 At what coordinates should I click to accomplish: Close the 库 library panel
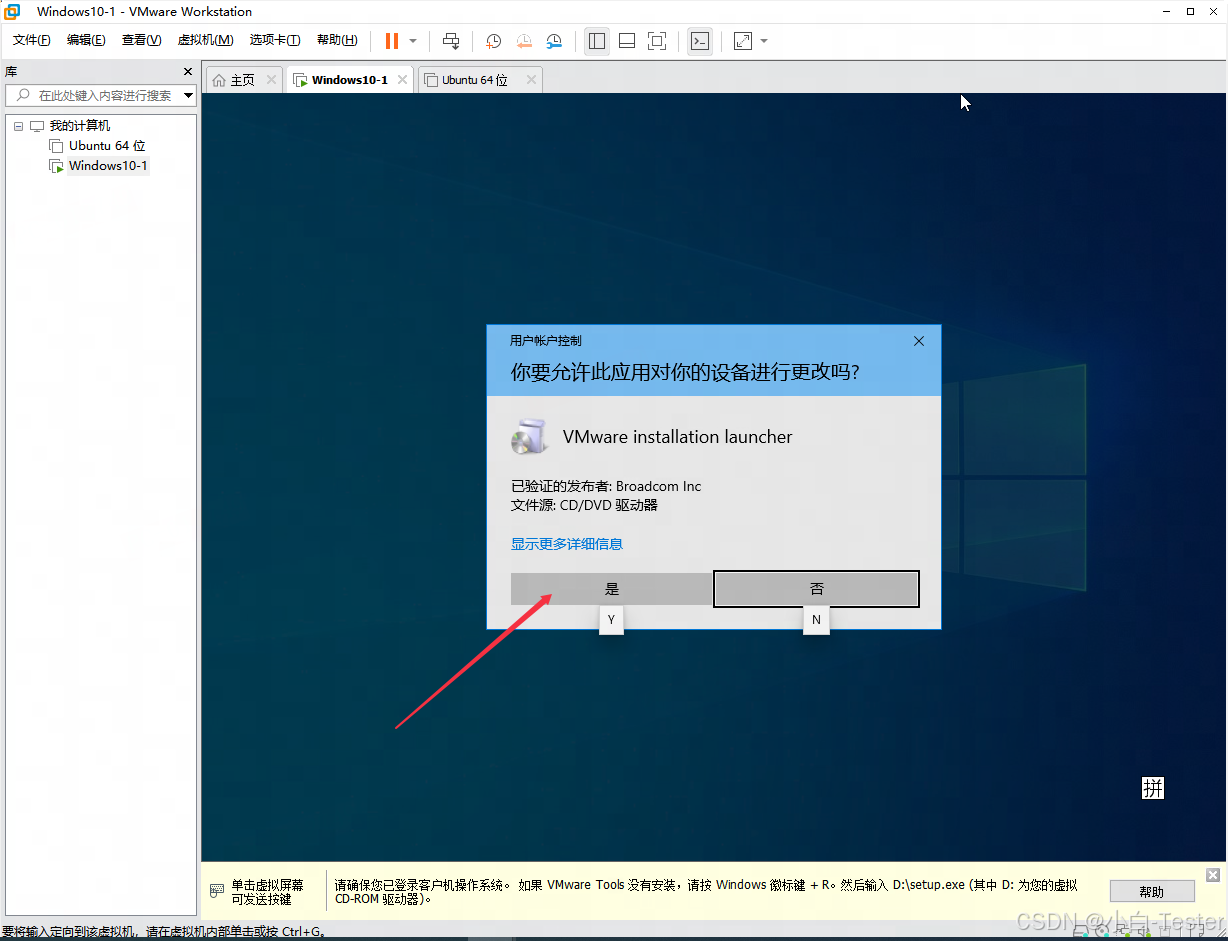pos(188,72)
